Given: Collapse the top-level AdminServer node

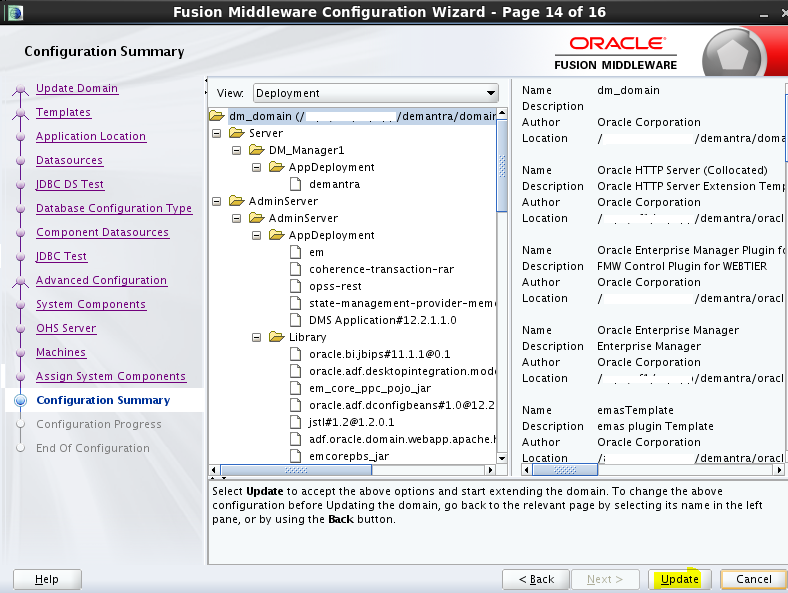Looking at the screenshot, I should click(217, 202).
